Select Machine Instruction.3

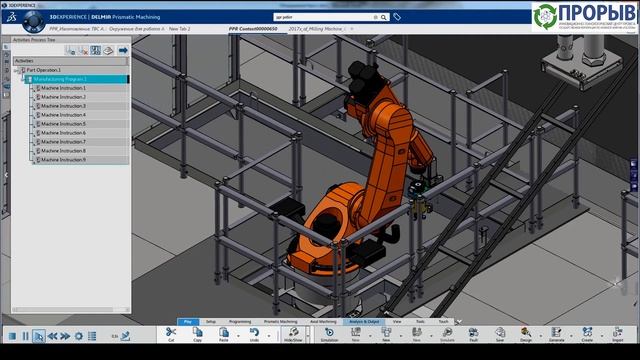tap(63, 106)
